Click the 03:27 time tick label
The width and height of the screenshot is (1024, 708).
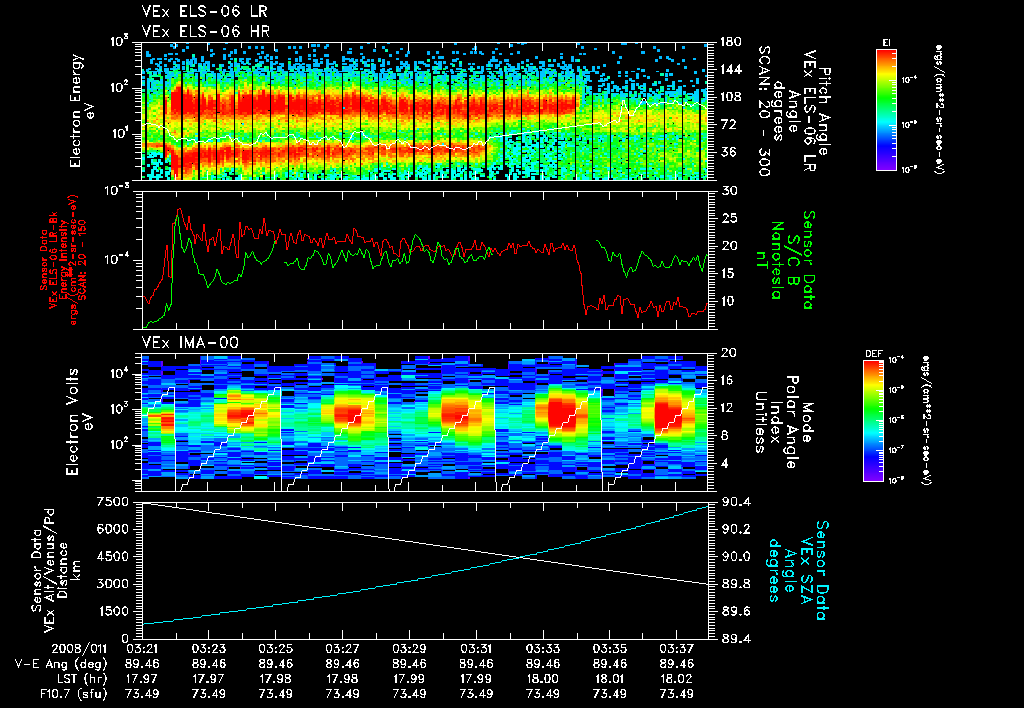tap(342, 649)
